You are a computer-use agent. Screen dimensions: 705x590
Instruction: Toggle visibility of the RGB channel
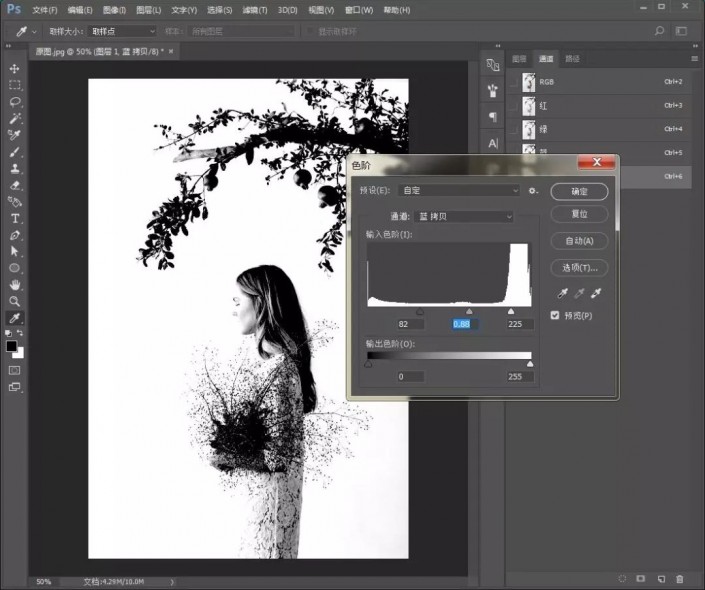(x=514, y=82)
